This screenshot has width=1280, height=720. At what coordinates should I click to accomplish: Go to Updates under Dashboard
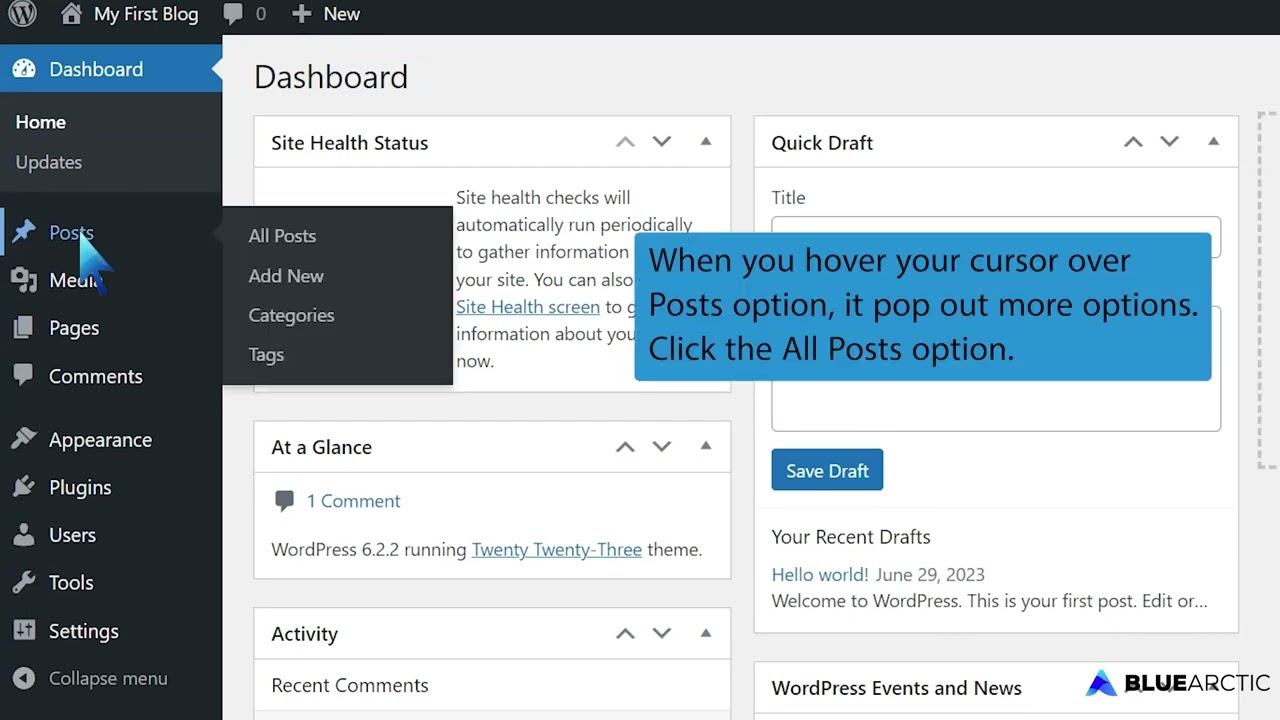(x=49, y=162)
